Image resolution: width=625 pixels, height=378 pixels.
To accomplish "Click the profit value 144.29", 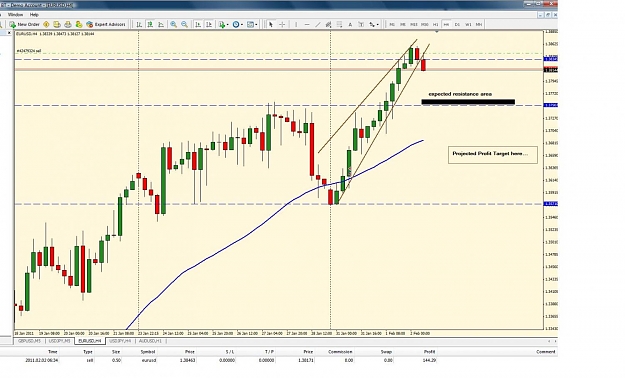I will pos(429,360).
